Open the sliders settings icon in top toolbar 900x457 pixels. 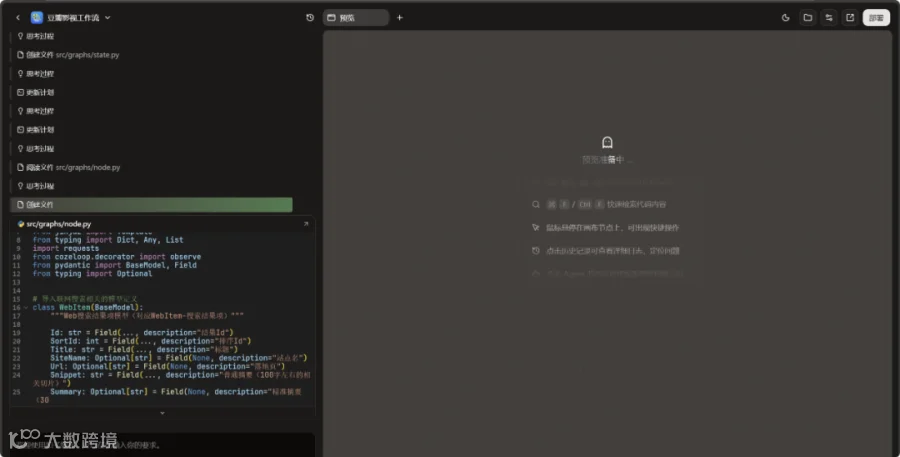click(x=829, y=18)
